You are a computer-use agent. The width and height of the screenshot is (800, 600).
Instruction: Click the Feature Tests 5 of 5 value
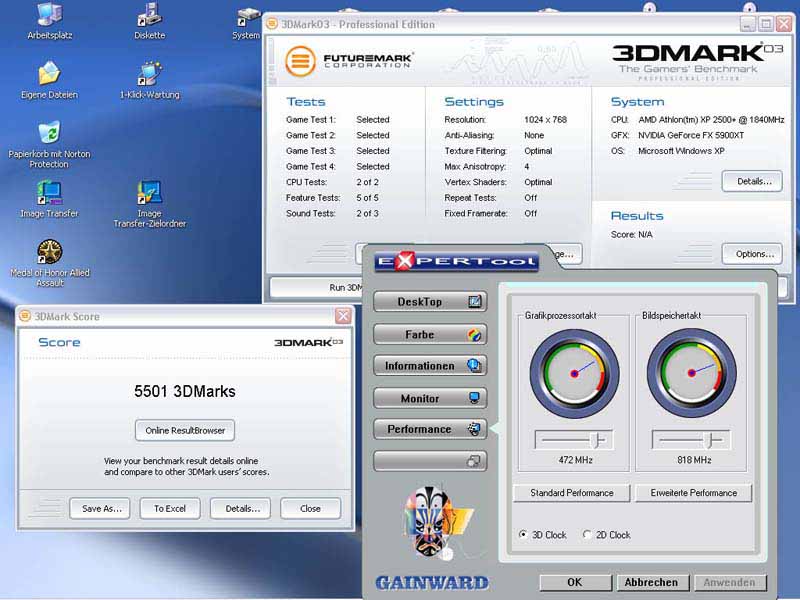[367, 198]
